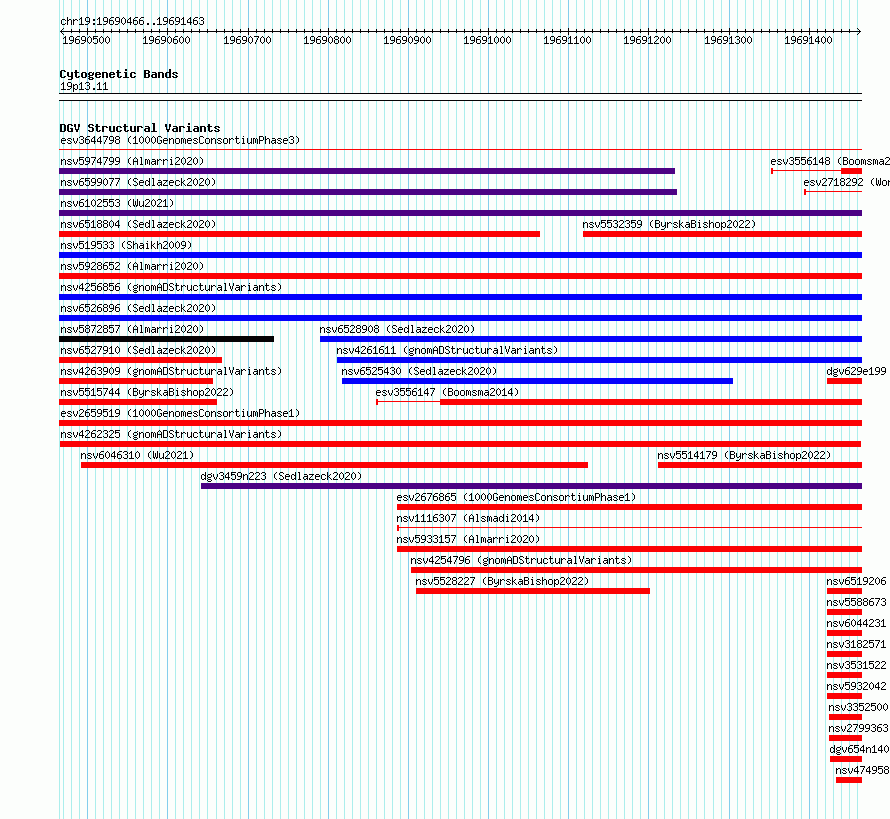Click the chr19:19690466..19691463 region label

(132, 21)
